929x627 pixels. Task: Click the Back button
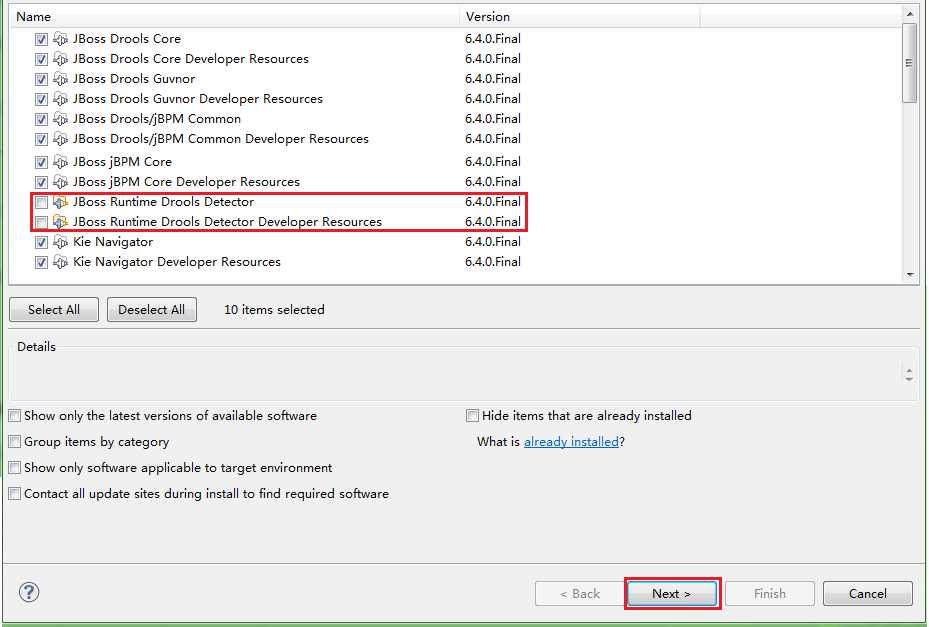pyautogui.click(x=580, y=593)
